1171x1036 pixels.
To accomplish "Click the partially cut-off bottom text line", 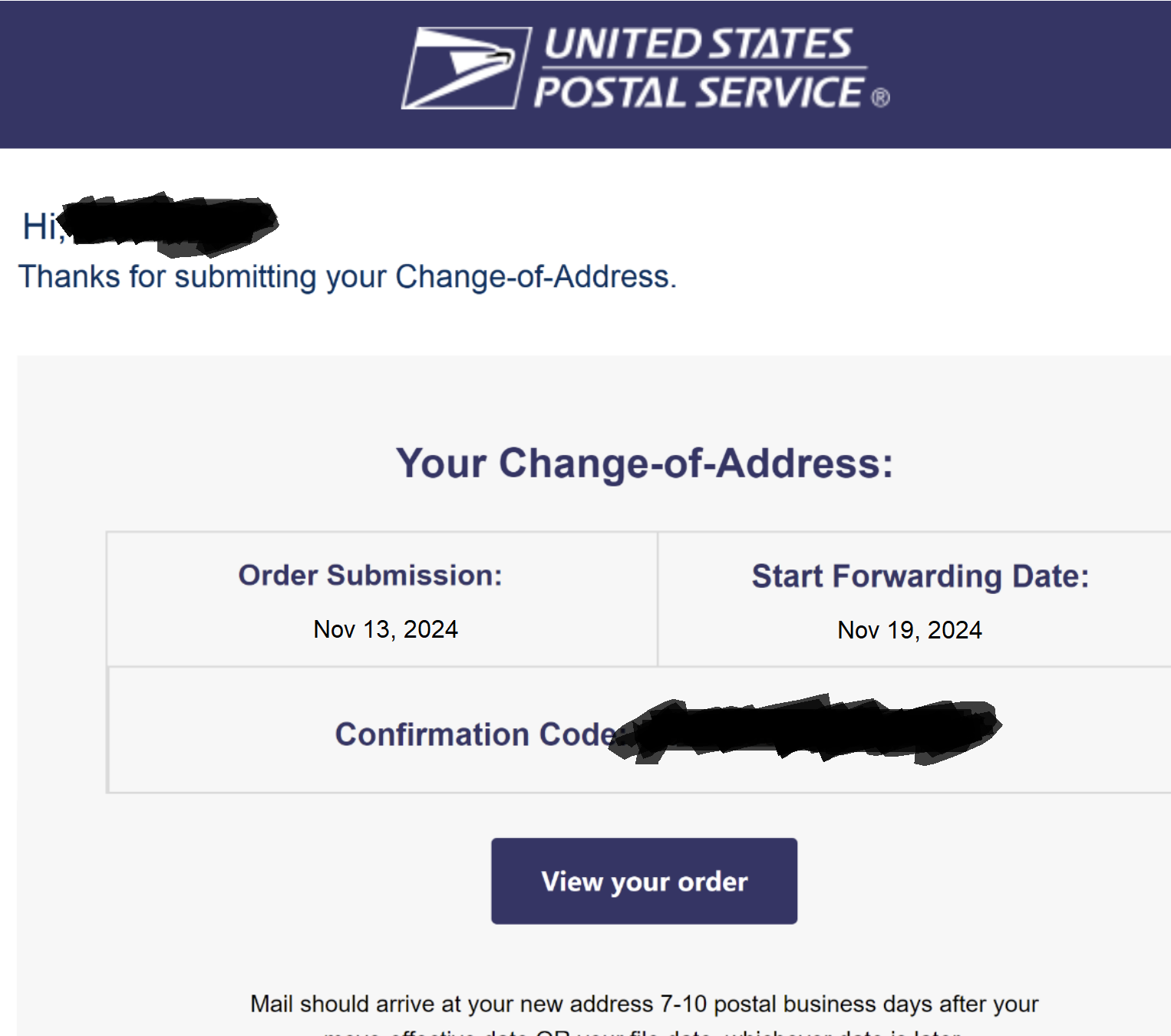I will [643, 1031].
